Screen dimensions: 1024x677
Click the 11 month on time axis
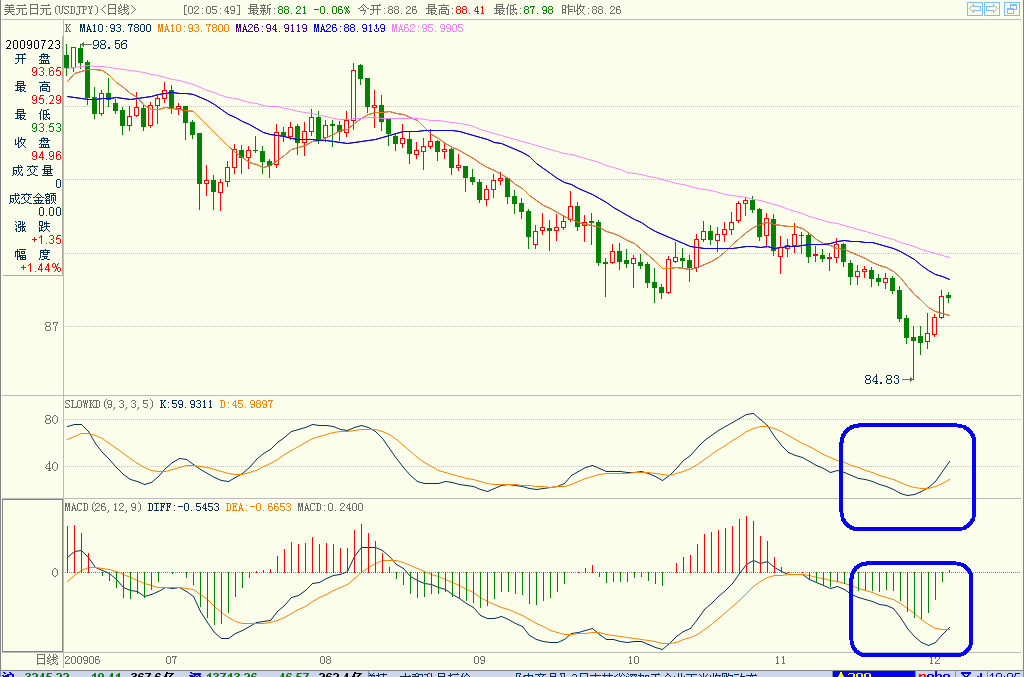tap(780, 660)
